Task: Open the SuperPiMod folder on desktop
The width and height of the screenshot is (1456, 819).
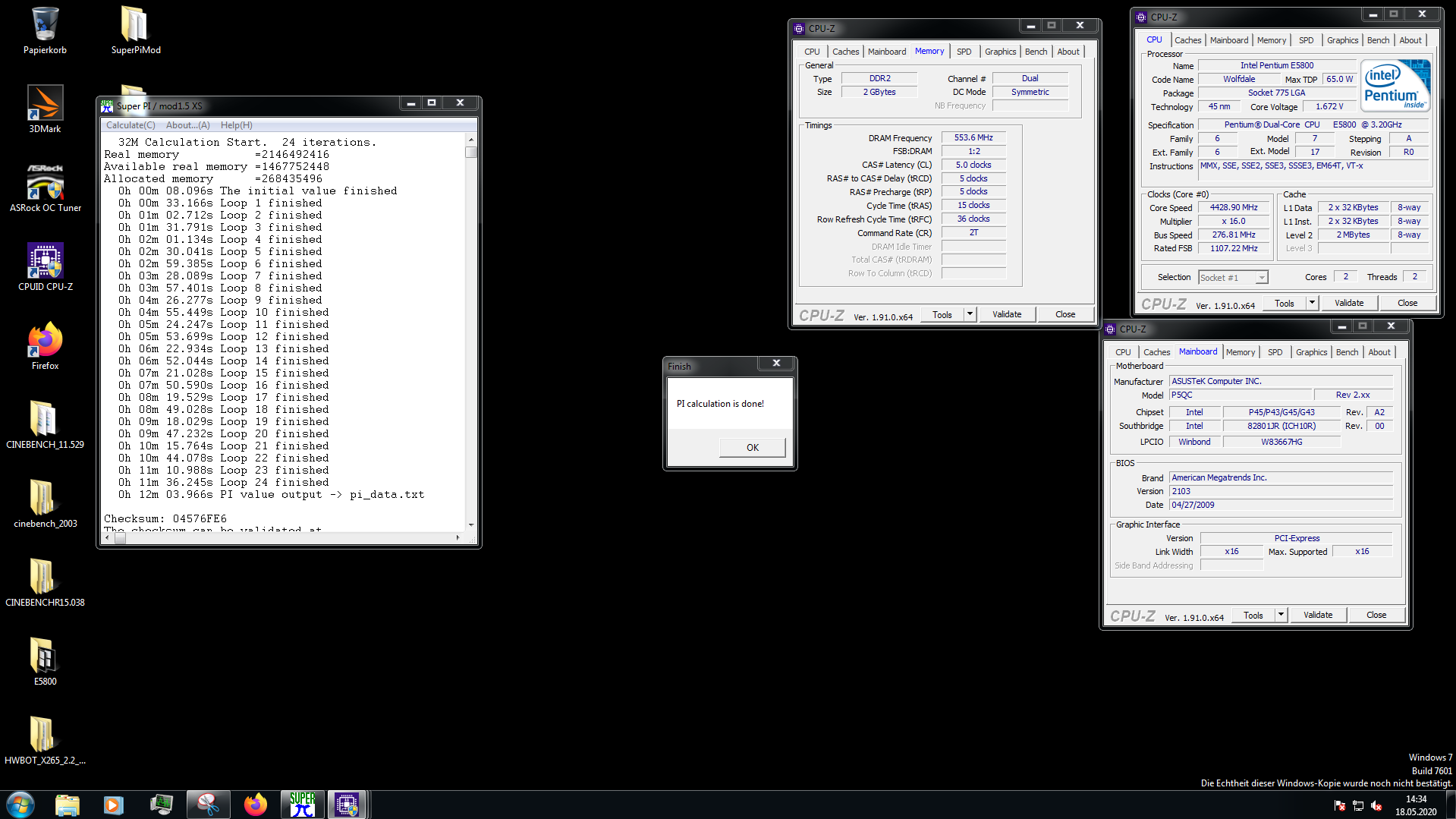Action: click(x=136, y=30)
